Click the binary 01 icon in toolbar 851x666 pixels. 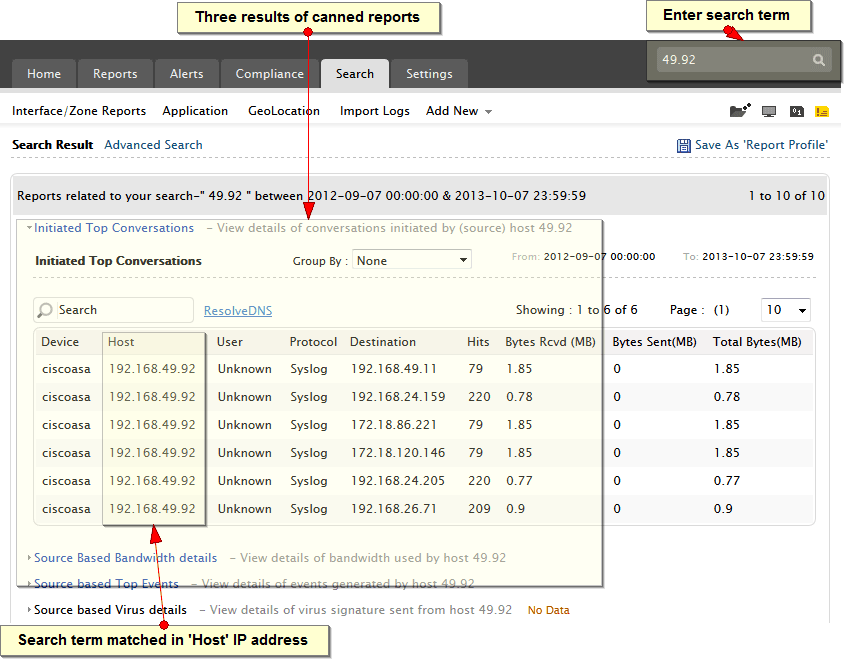point(797,112)
